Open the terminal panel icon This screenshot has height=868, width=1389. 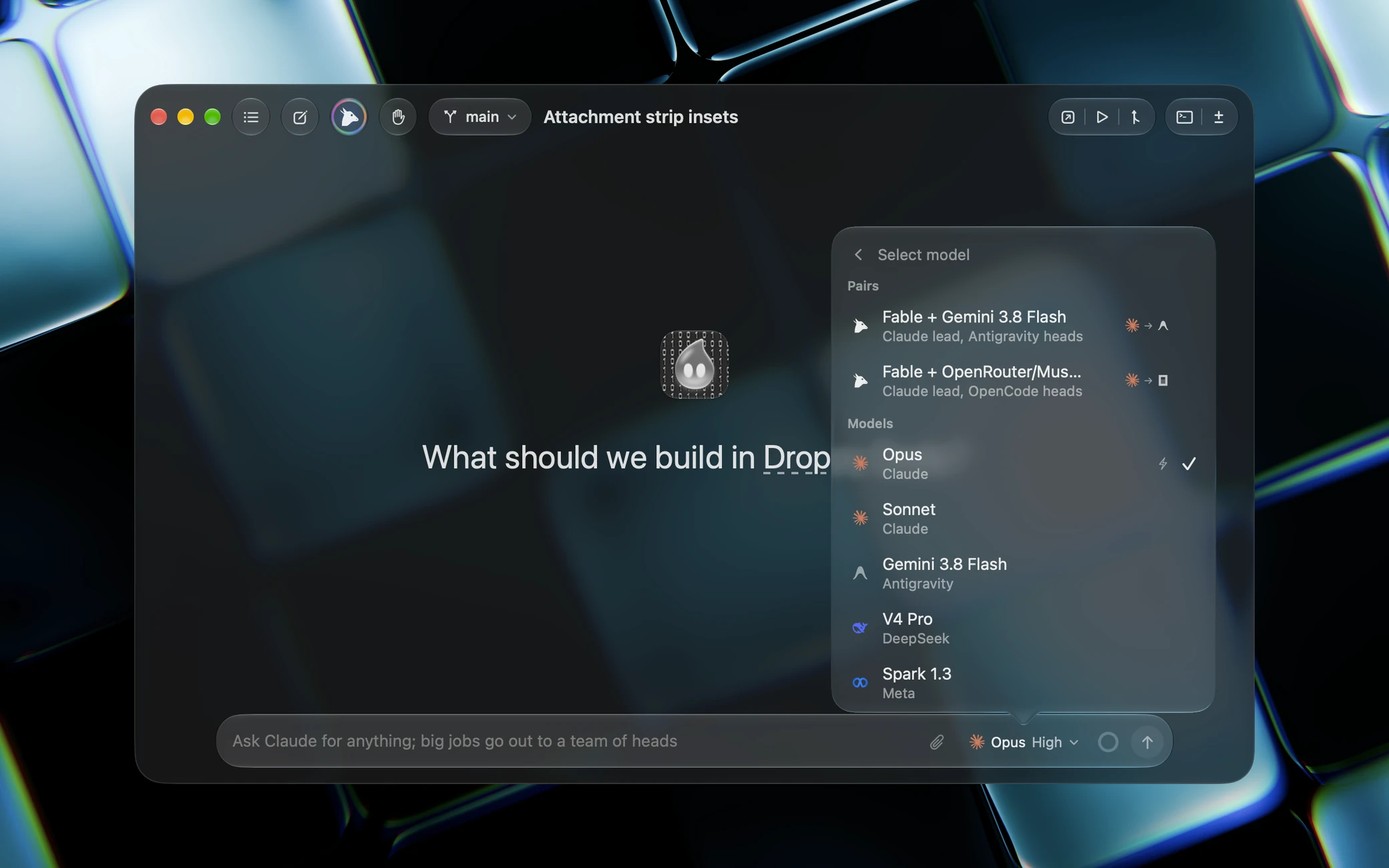pos(1184,117)
